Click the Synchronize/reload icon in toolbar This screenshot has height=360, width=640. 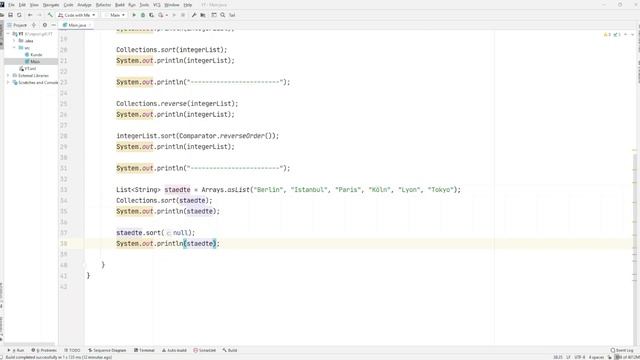click(x=19, y=15)
